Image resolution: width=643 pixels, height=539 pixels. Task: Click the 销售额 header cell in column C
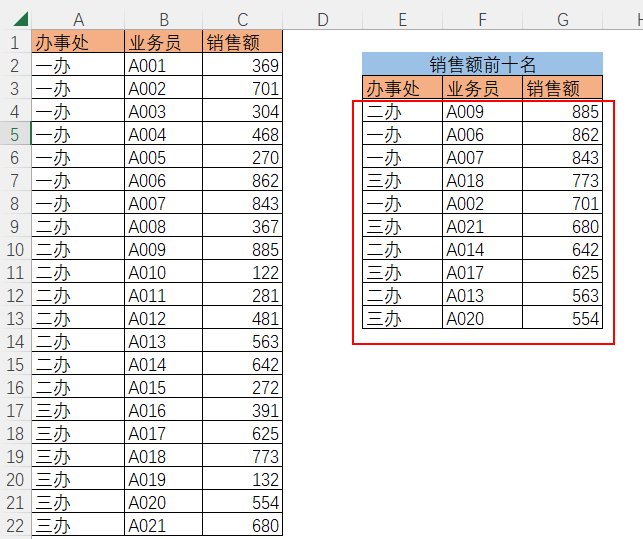pos(242,42)
